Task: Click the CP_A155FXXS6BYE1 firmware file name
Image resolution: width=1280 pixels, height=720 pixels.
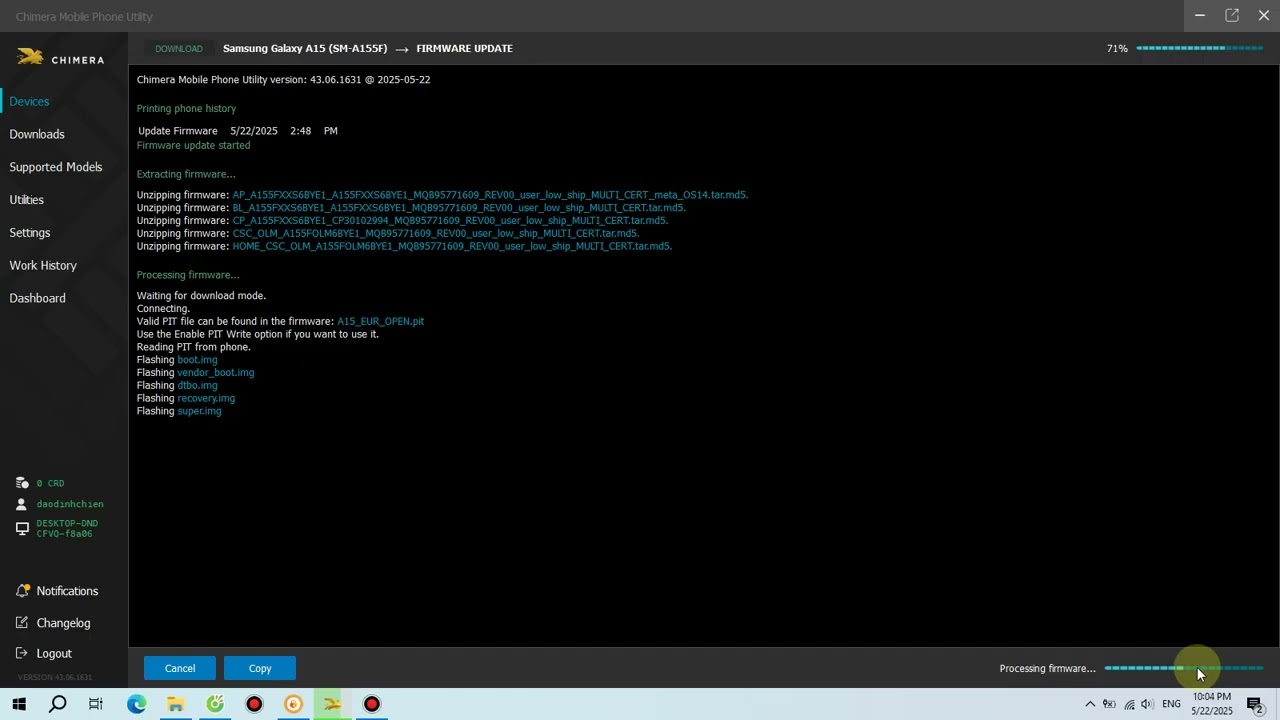Action: (x=450, y=220)
